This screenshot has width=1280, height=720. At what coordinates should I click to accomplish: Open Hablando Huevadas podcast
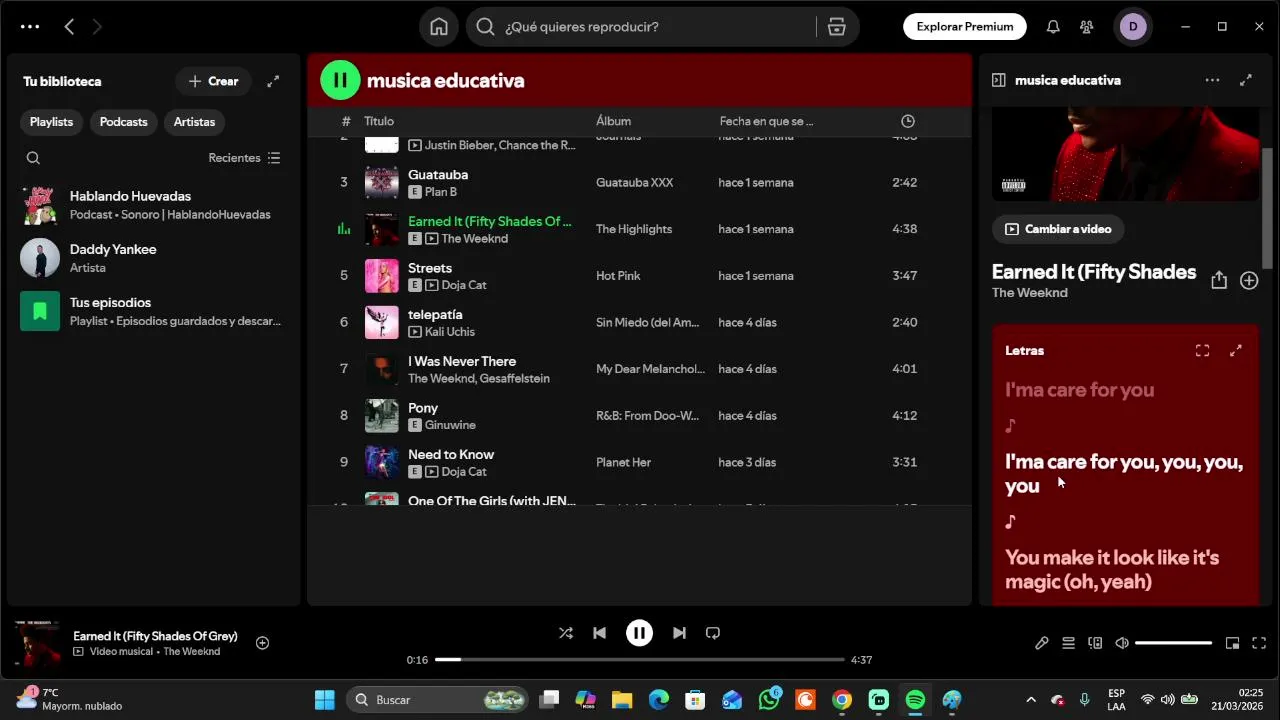click(153, 204)
